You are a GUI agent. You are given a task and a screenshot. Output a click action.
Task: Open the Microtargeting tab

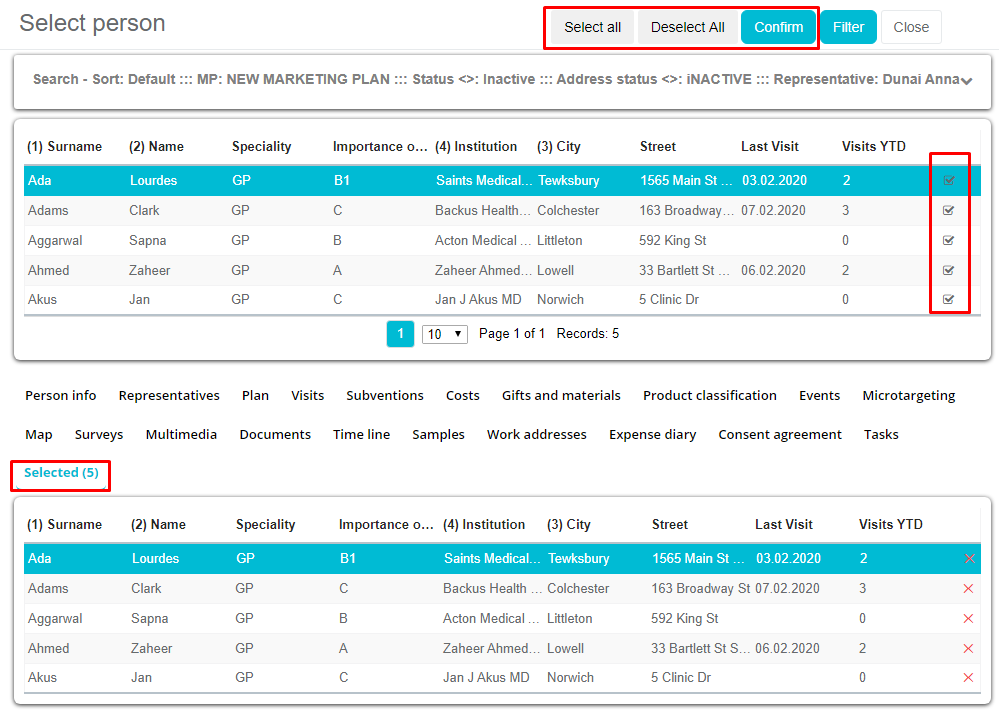click(908, 396)
